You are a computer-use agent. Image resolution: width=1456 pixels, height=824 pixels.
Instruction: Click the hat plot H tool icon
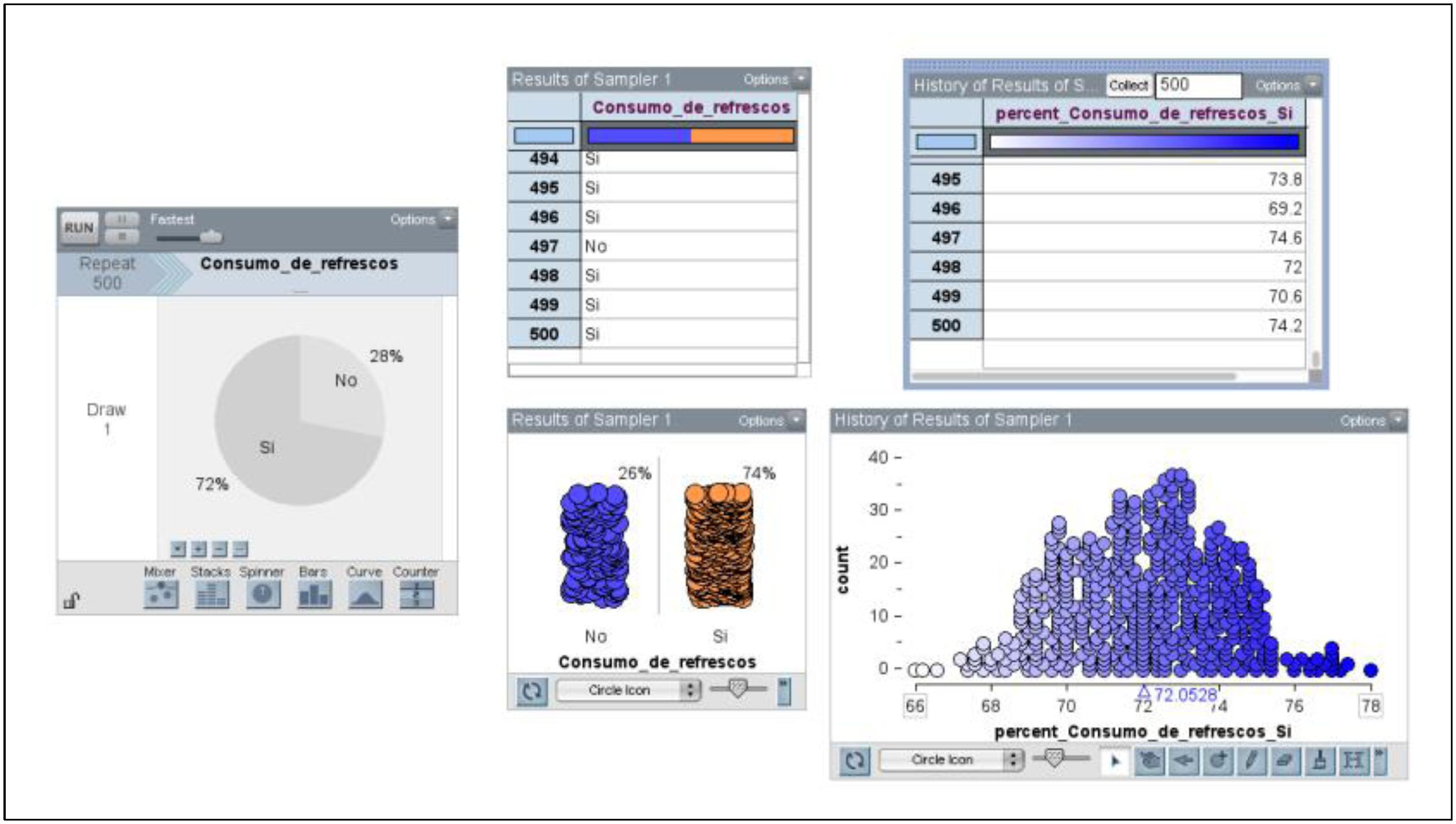click(x=1354, y=761)
